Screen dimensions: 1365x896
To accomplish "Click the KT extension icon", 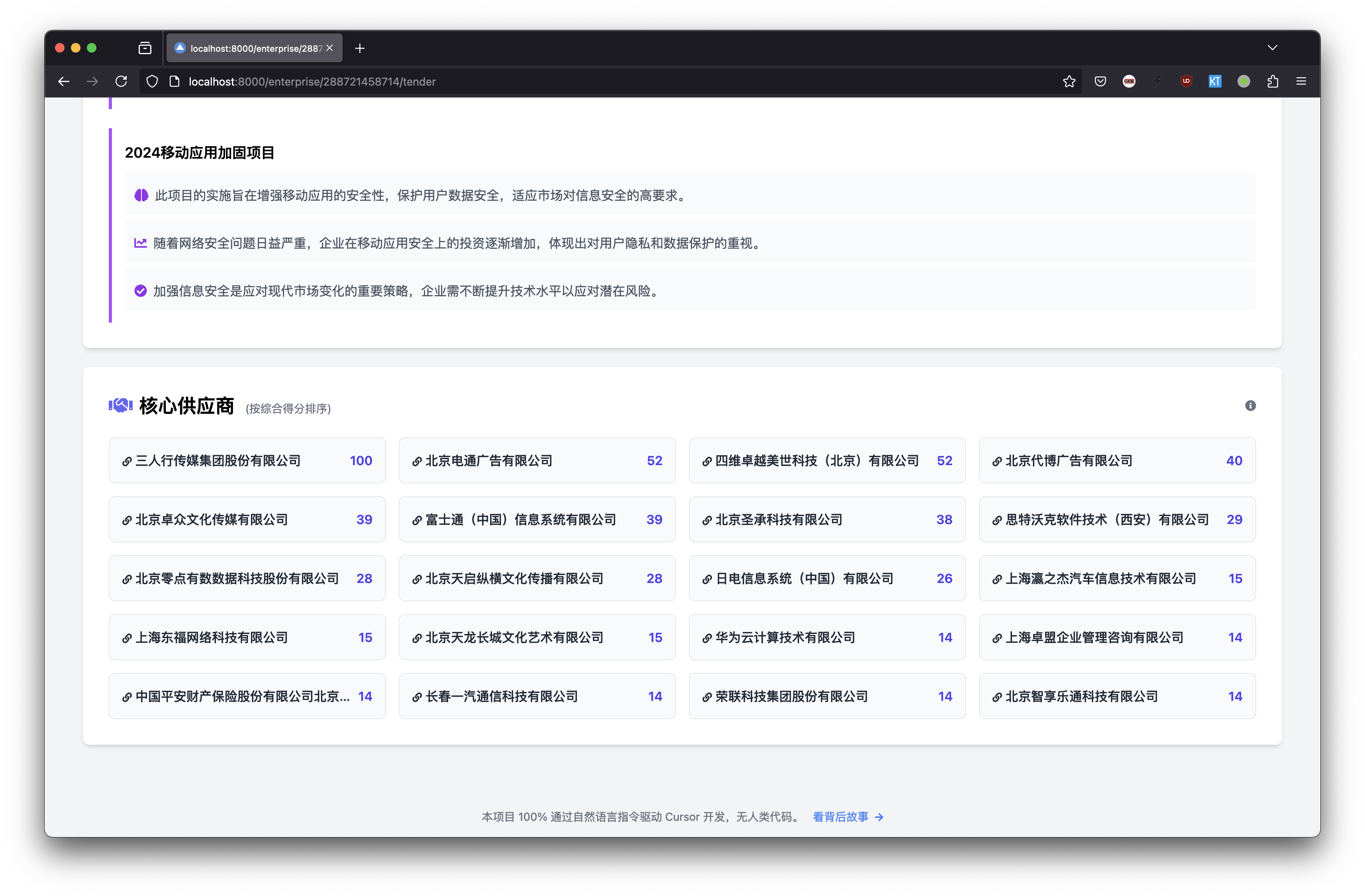I will point(1215,81).
